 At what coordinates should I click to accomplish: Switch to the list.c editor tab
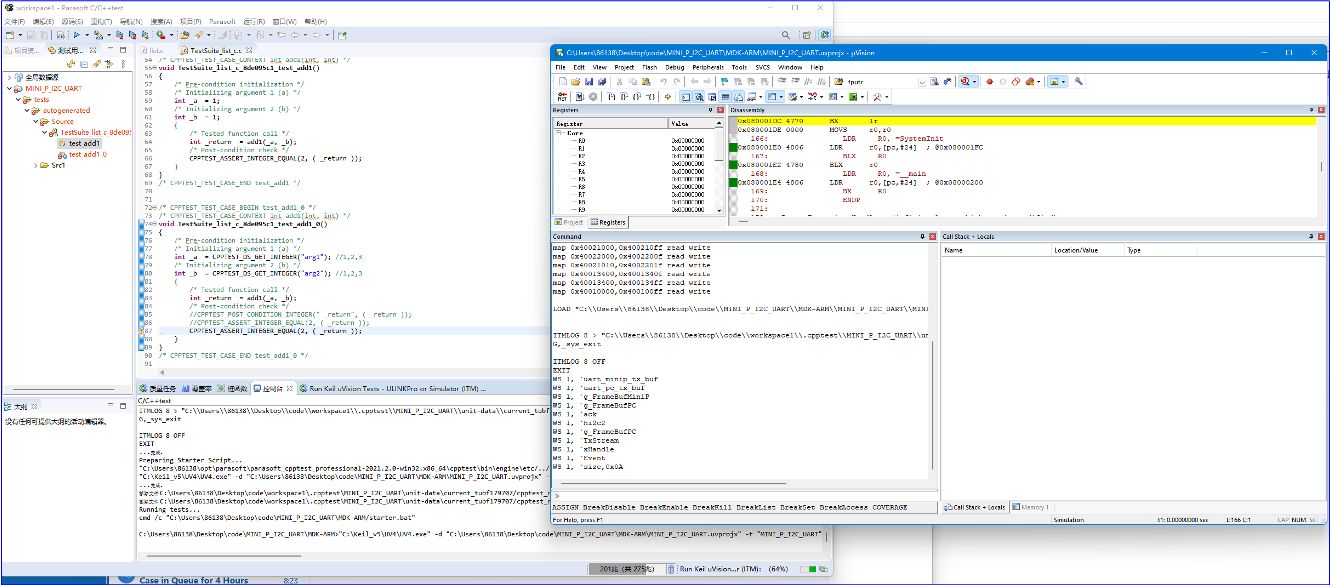point(154,50)
